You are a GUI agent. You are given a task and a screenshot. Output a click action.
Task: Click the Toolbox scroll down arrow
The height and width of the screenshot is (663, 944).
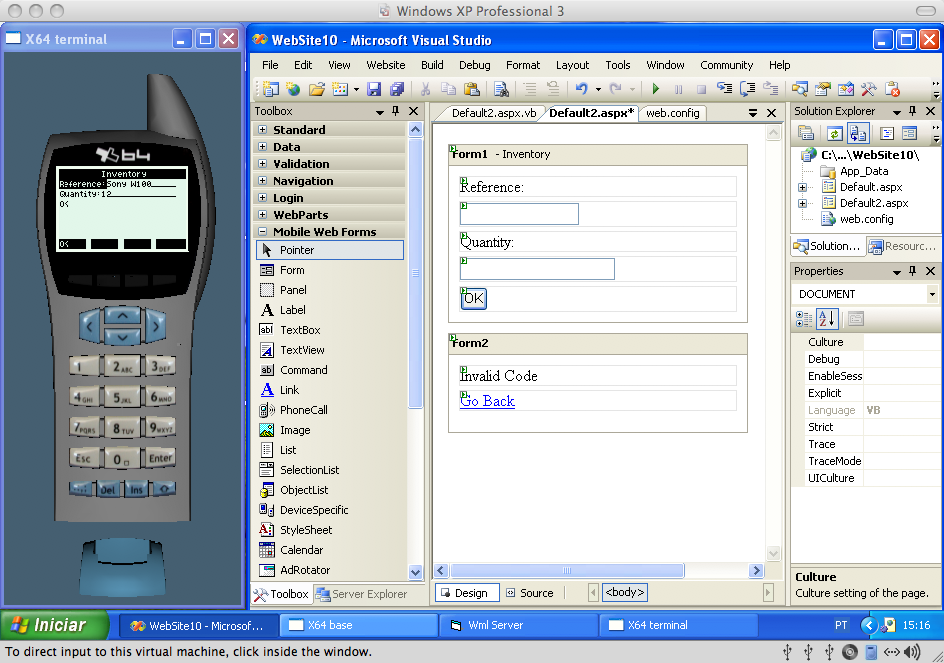click(x=415, y=571)
